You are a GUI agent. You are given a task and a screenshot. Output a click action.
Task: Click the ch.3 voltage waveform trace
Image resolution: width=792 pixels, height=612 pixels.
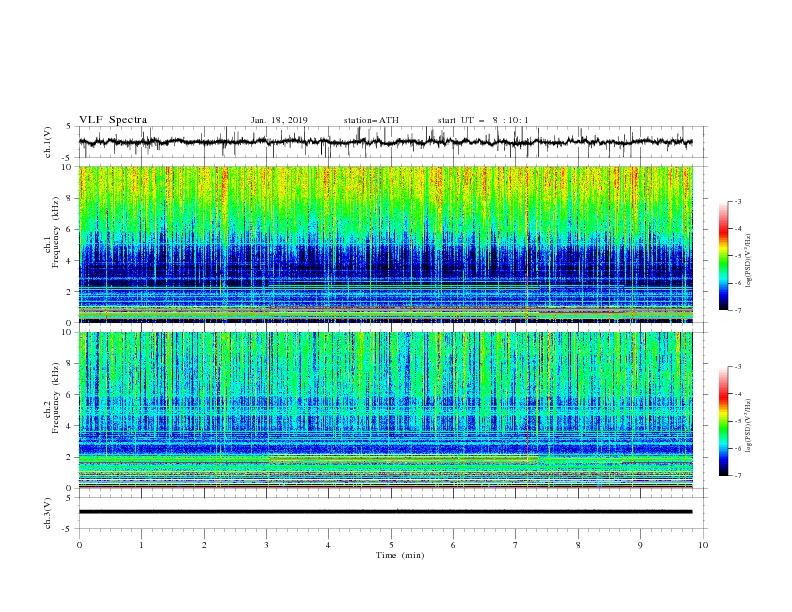(385, 512)
